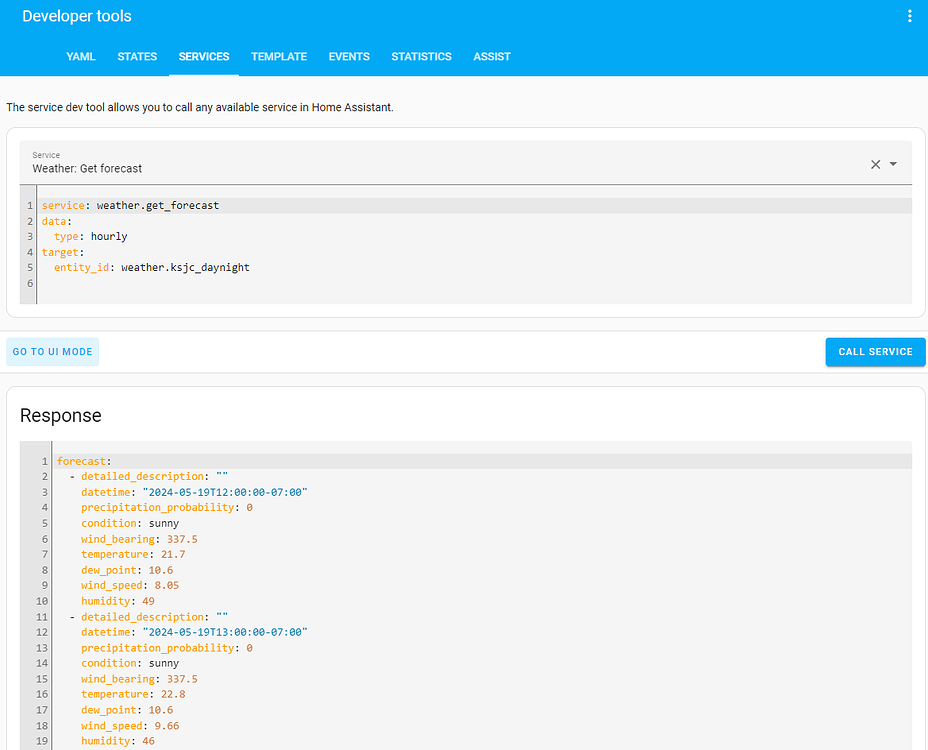Expand the Service dropdown arrow

894,164
